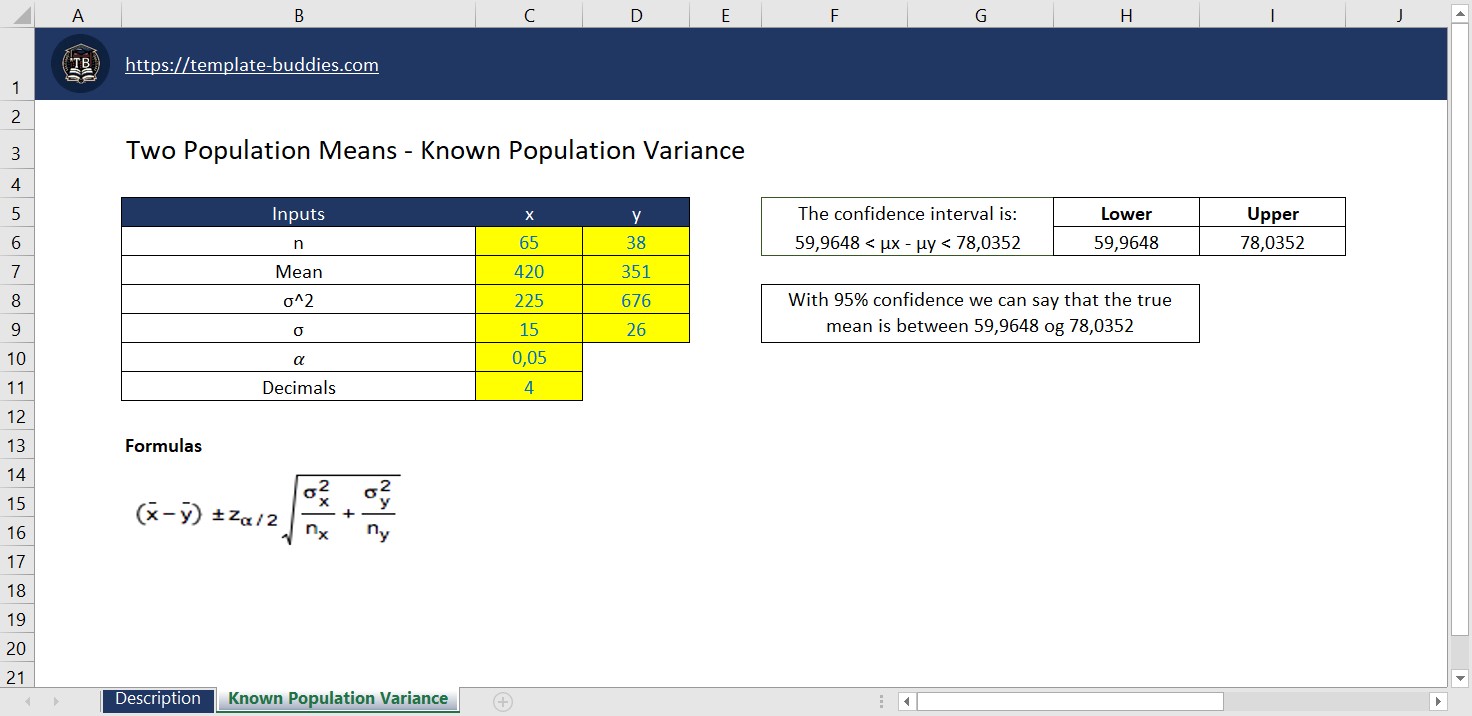Open the template-buddies.com hyperlink
The height and width of the screenshot is (716, 1472).
[x=251, y=65]
